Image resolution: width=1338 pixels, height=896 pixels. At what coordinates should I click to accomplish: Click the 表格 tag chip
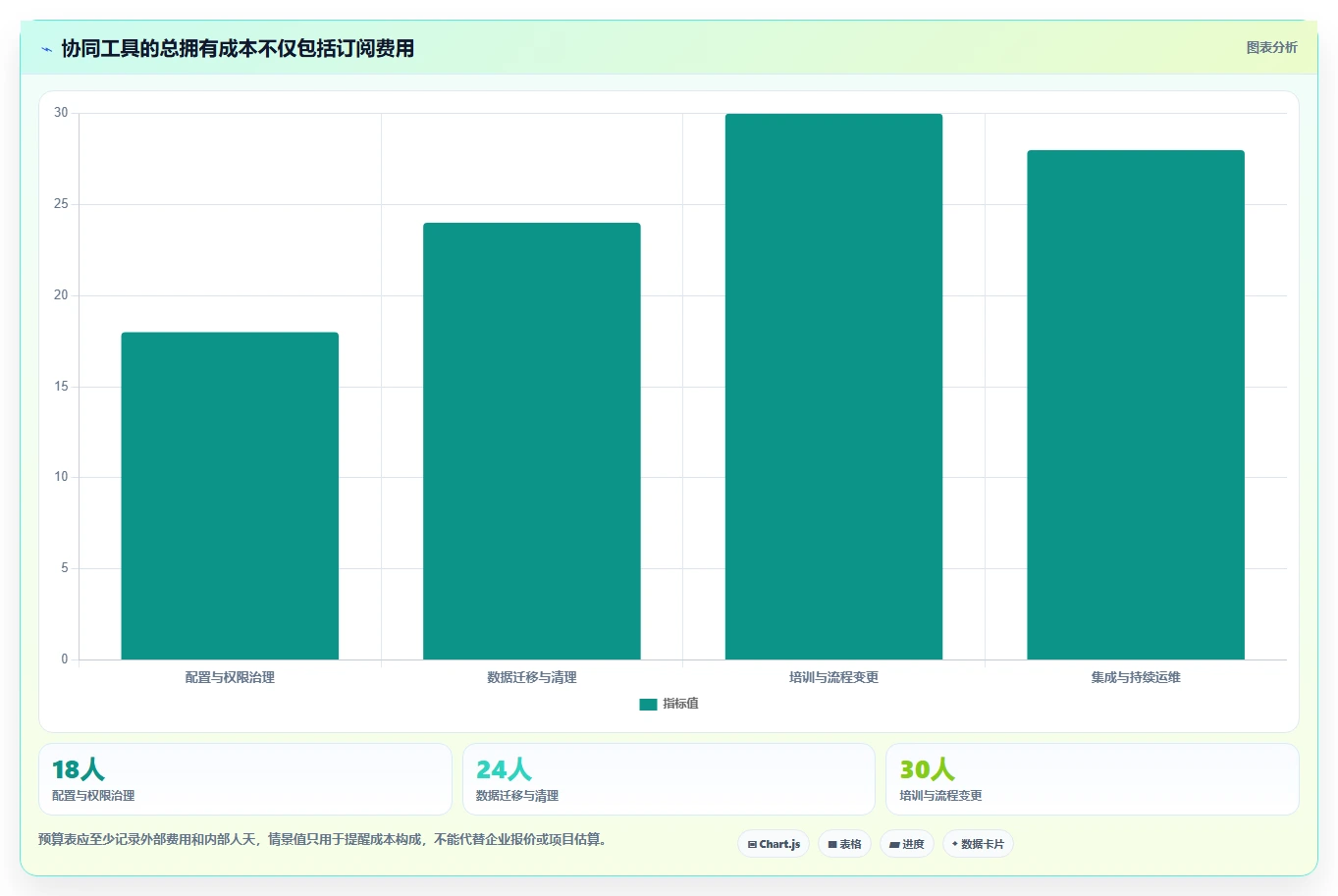click(844, 844)
